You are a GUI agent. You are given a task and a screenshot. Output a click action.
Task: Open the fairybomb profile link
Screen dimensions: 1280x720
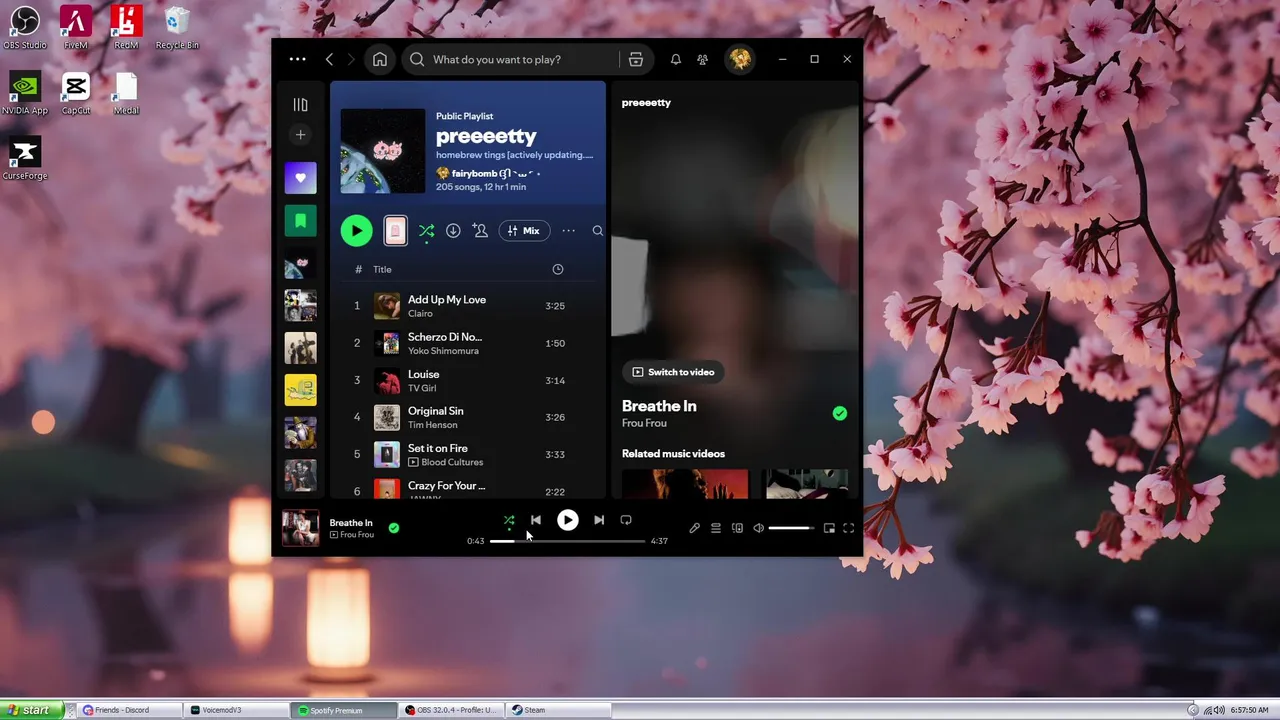(x=474, y=173)
